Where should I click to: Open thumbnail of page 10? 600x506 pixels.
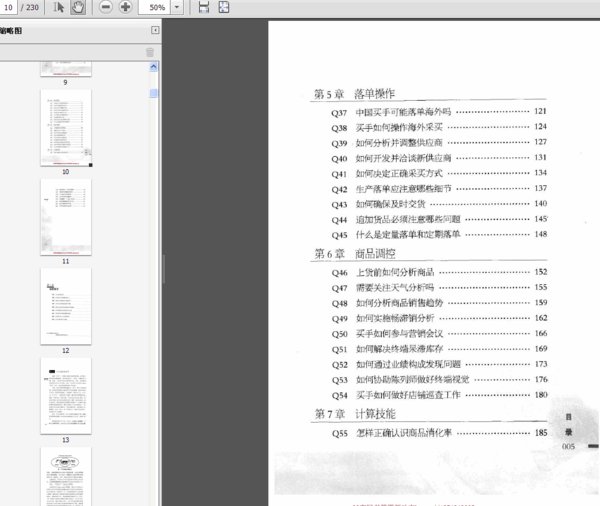(x=66, y=128)
